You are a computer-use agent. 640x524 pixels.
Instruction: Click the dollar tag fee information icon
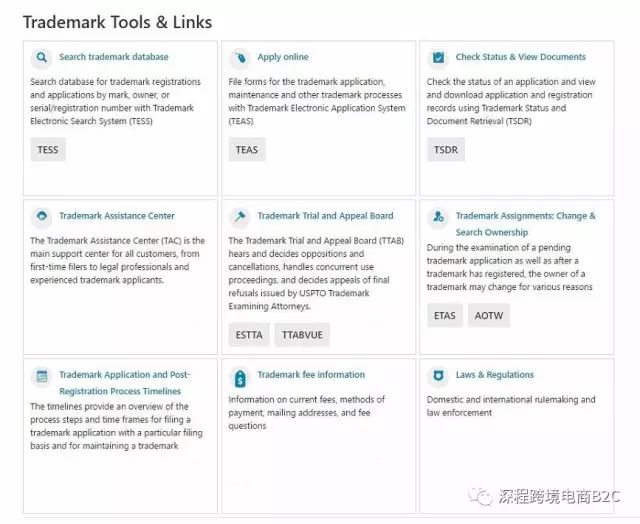(240, 378)
